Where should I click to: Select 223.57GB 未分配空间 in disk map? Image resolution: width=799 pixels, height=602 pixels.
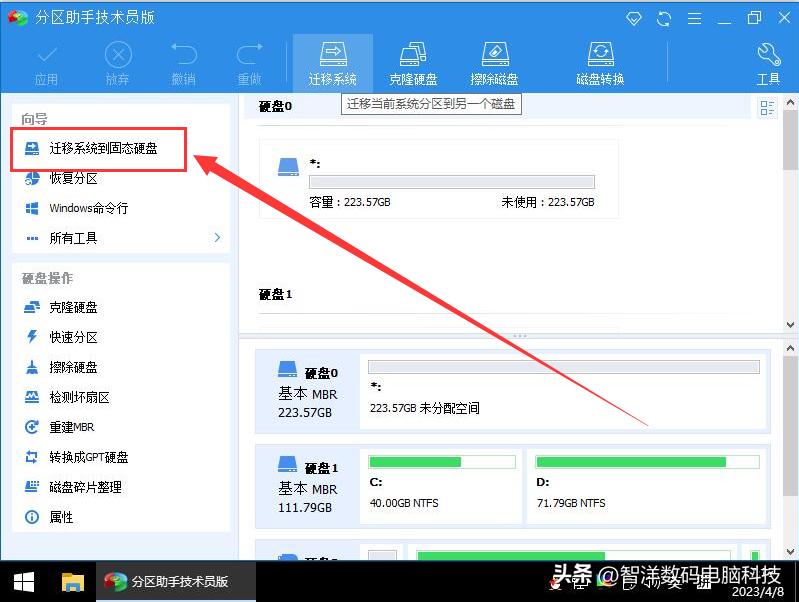point(563,391)
